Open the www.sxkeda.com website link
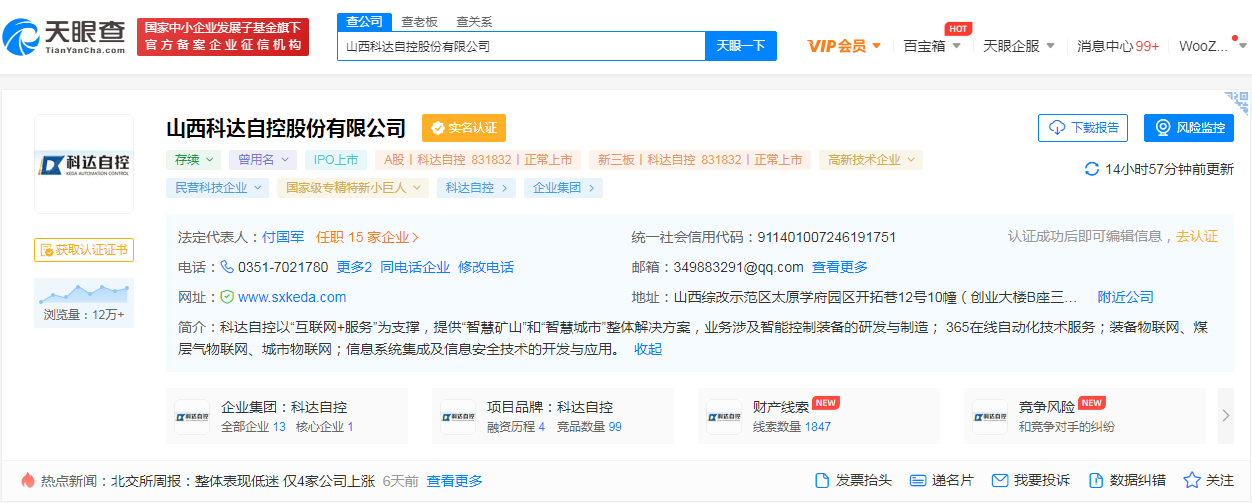This screenshot has height=503, width=1252. click(x=292, y=297)
